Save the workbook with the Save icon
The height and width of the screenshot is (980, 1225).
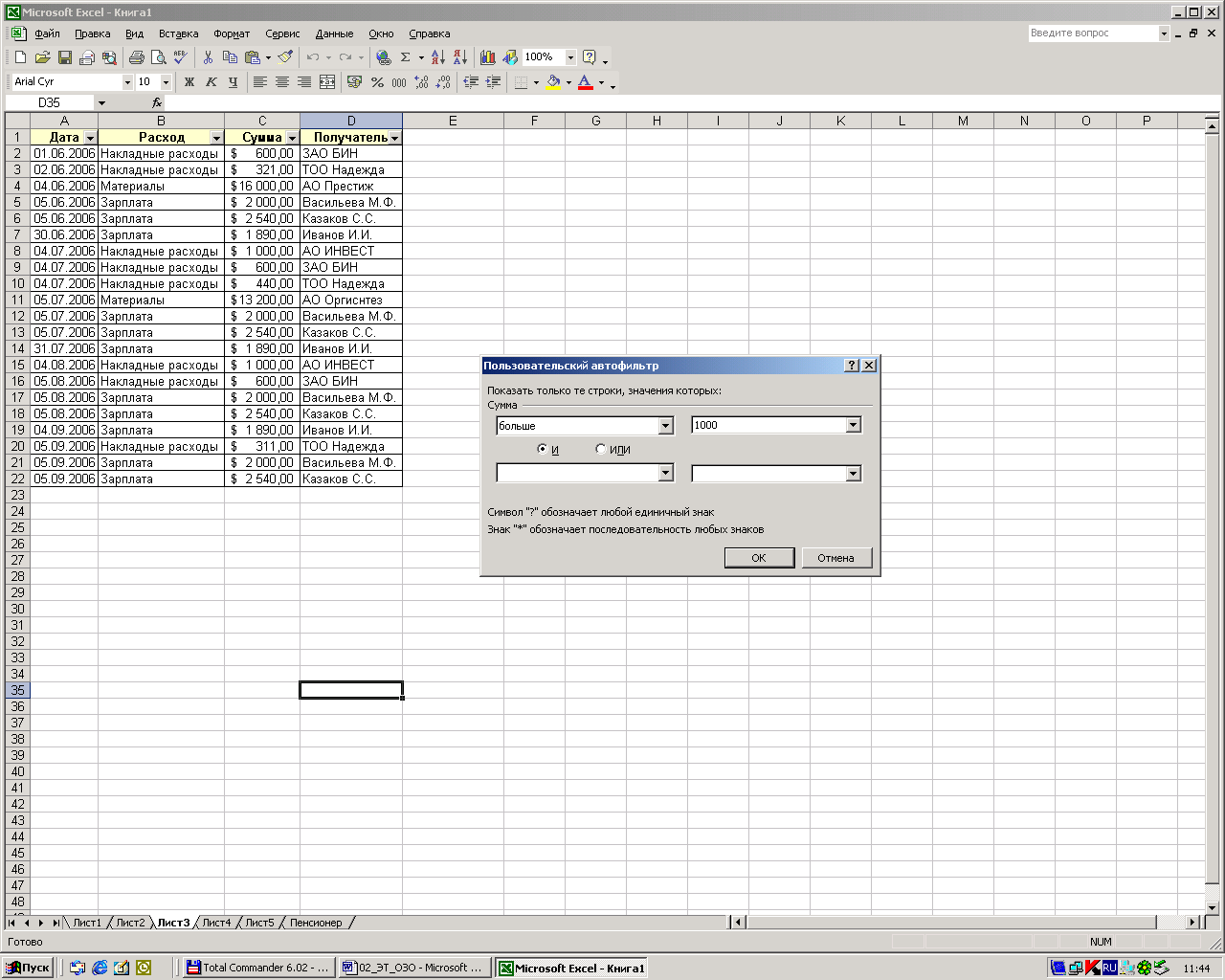tap(64, 57)
